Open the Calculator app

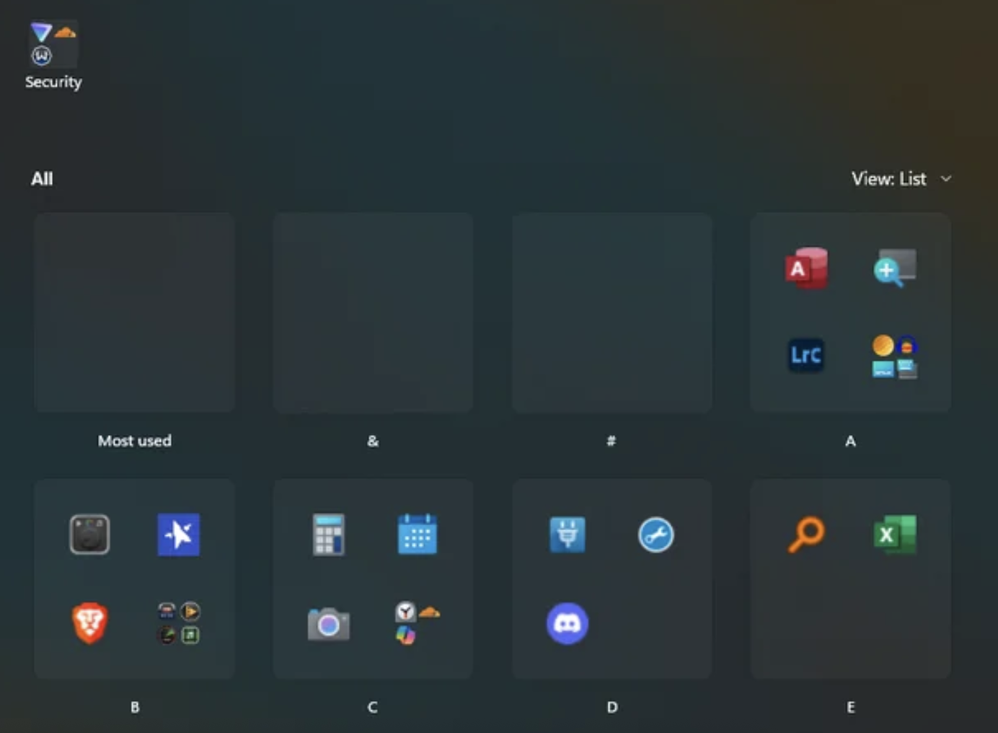(x=328, y=534)
